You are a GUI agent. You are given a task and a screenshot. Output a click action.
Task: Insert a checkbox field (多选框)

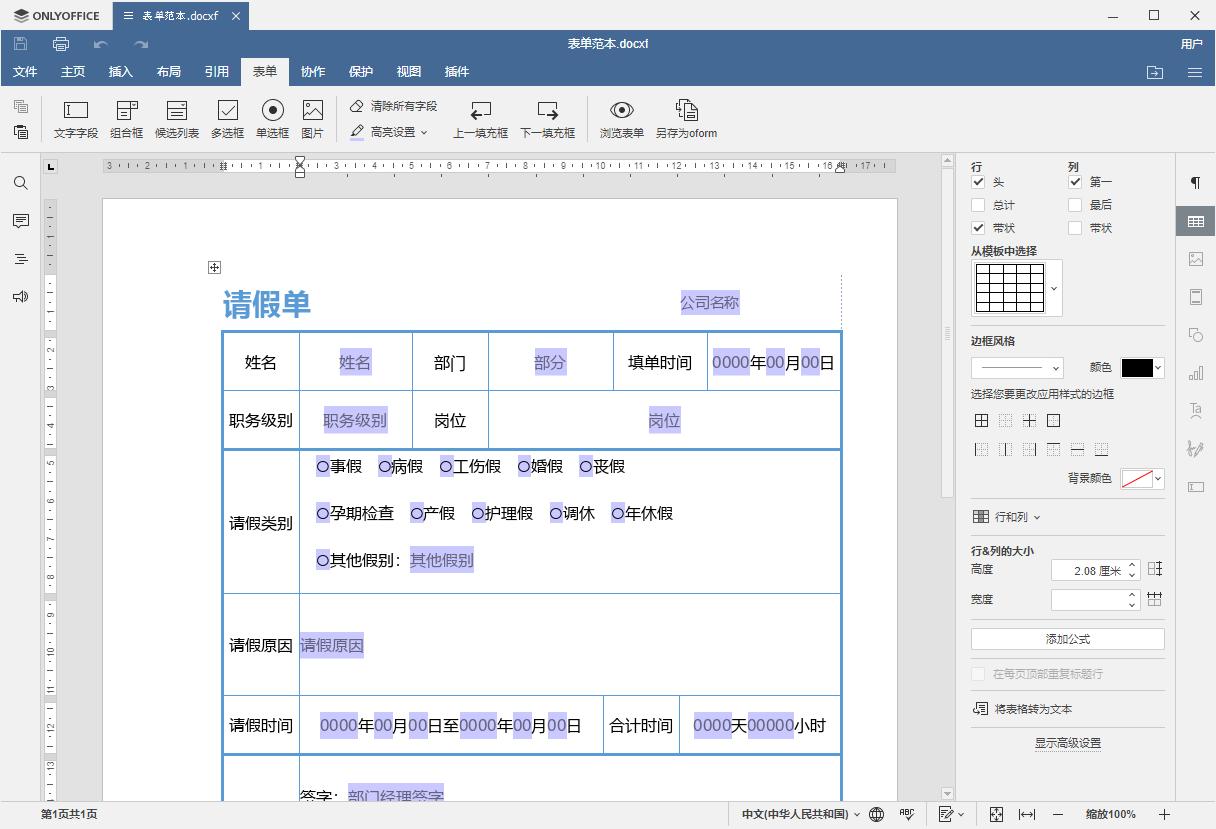[x=227, y=118]
